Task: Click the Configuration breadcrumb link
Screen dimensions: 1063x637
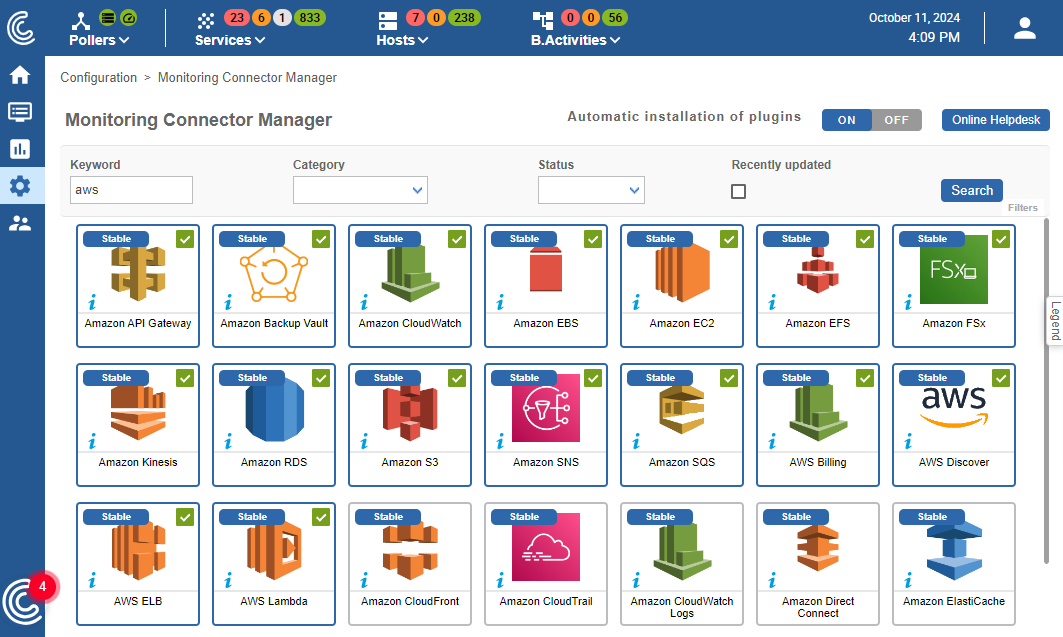Action: pos(98,77)
